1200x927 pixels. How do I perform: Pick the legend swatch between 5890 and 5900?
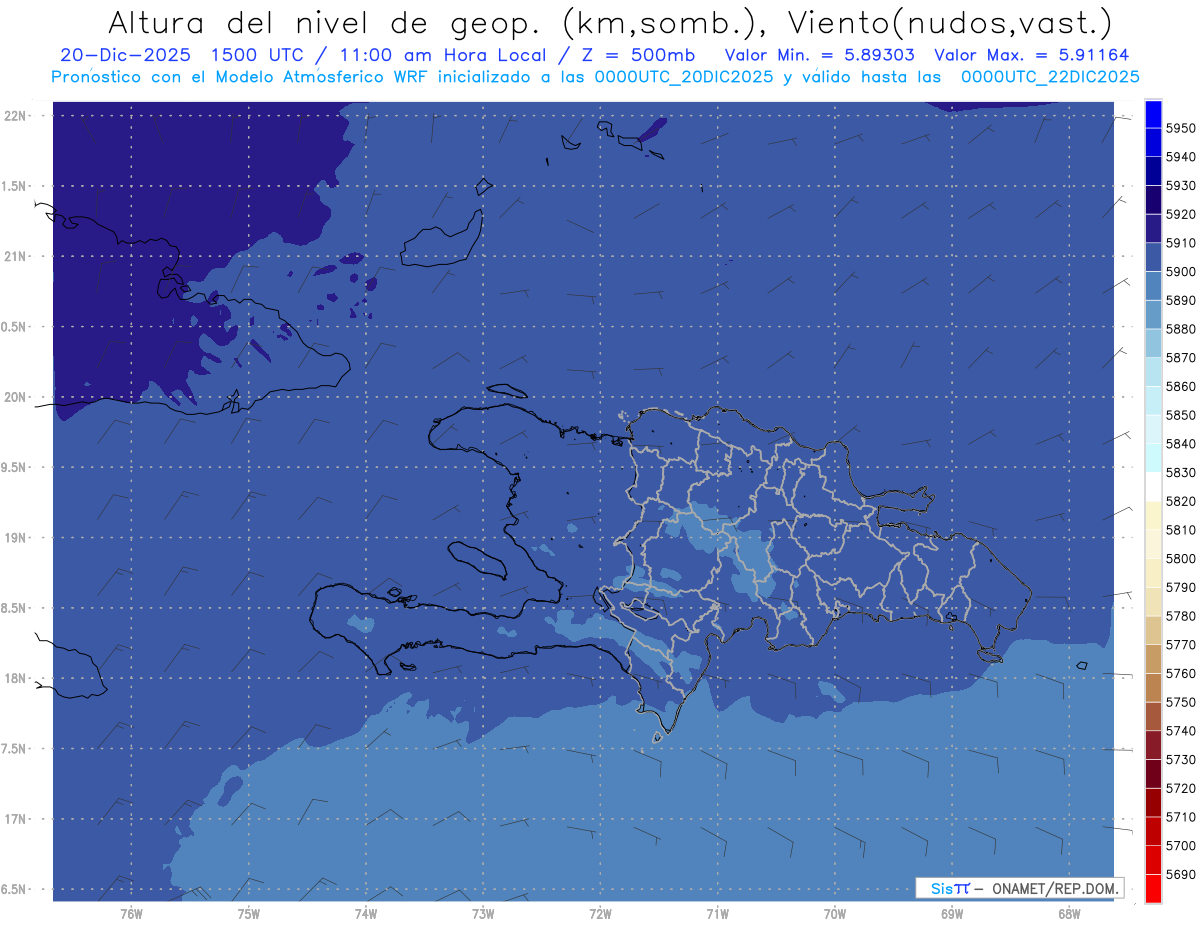1153,286
